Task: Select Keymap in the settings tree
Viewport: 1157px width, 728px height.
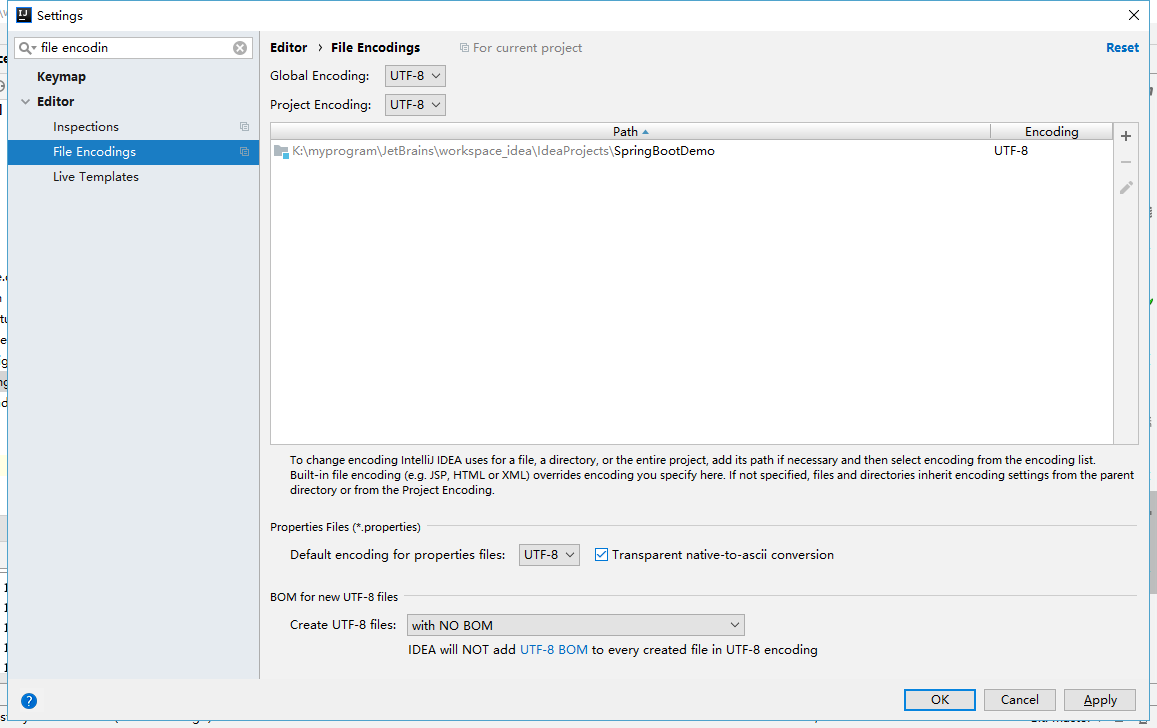Action: tap(61, 77)
